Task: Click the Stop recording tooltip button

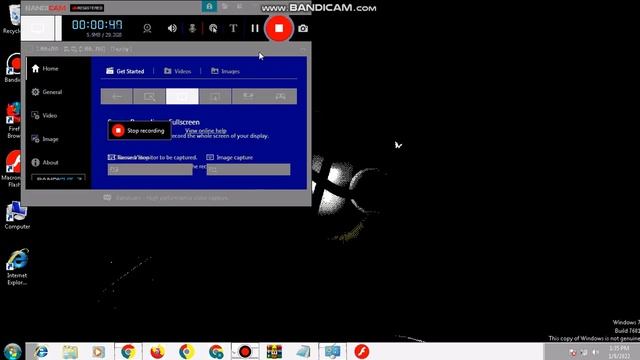Action: 139,131
